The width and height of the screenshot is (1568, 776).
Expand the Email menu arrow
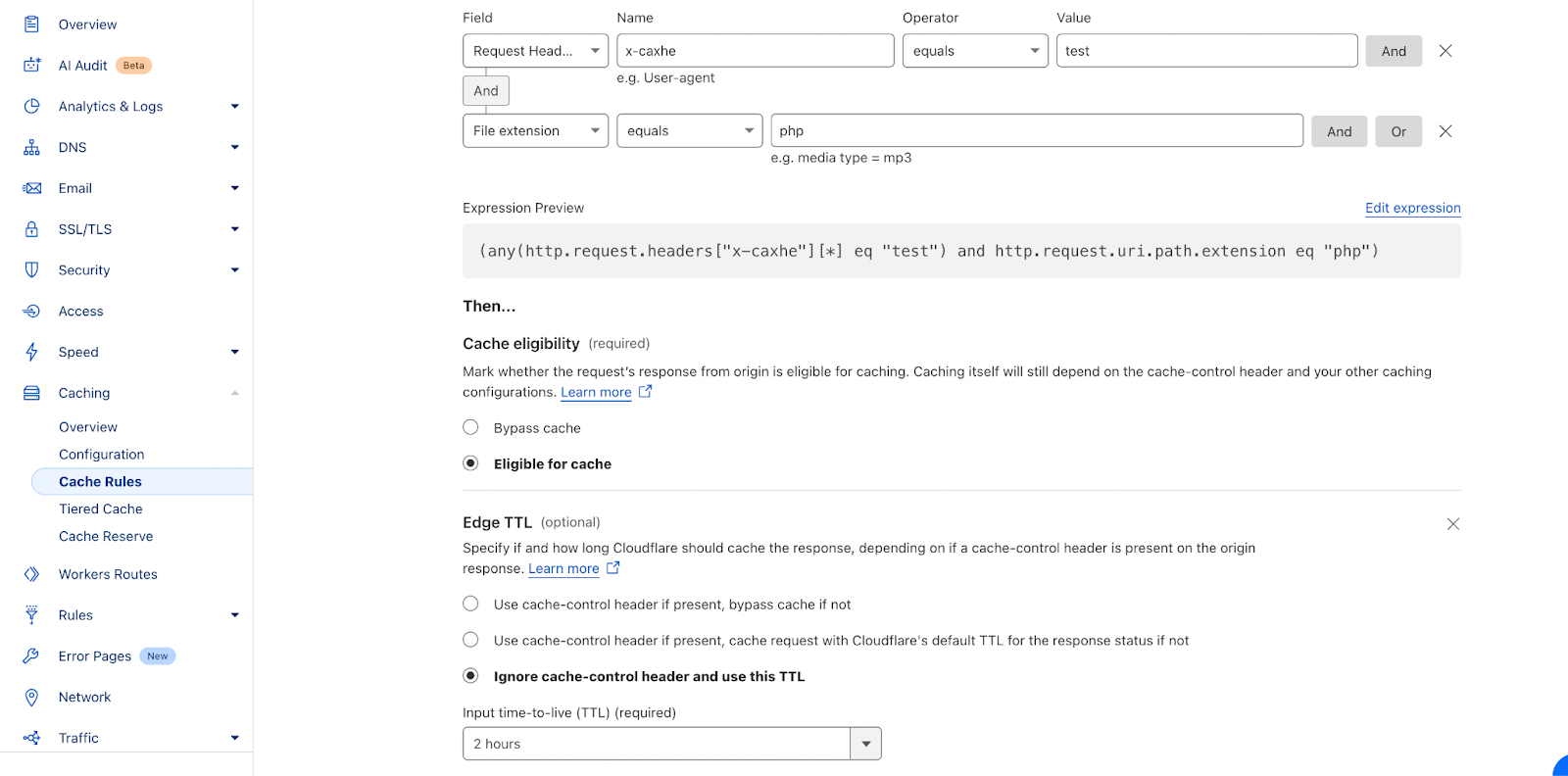[235, 188]
